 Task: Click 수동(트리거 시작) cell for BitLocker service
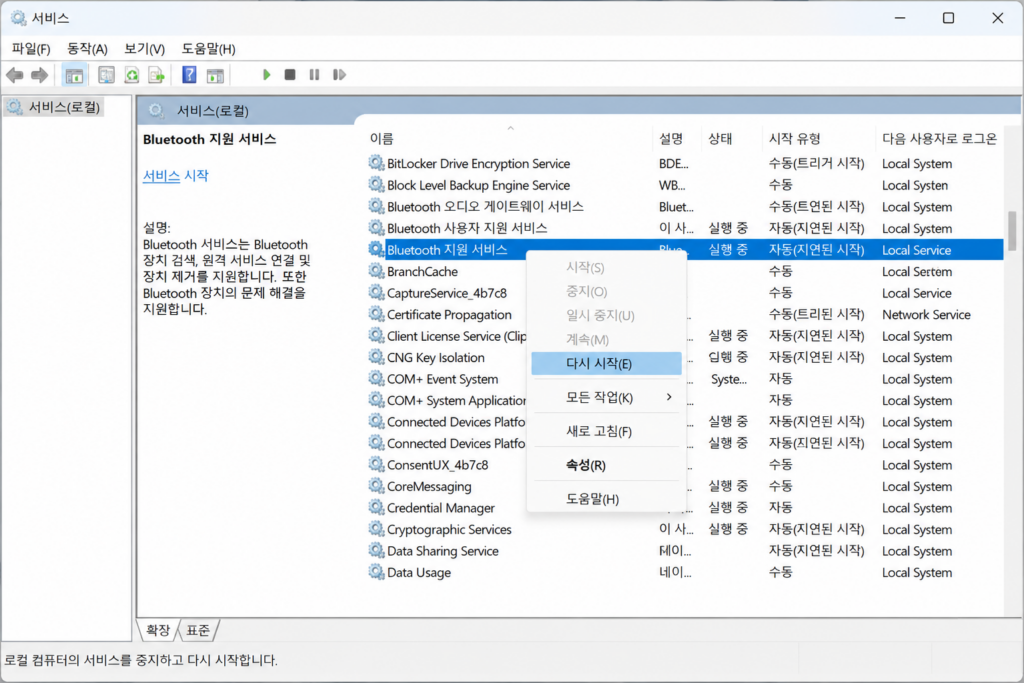(816, 163)
